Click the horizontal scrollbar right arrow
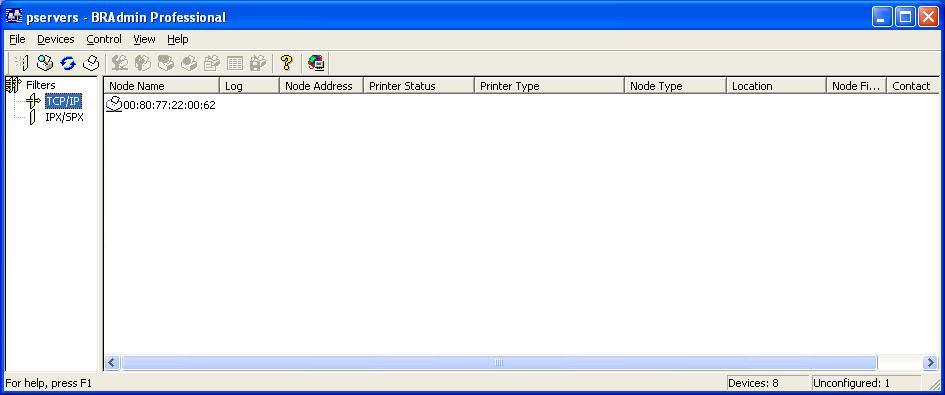 pyautogui.click(x=930, y=362)
